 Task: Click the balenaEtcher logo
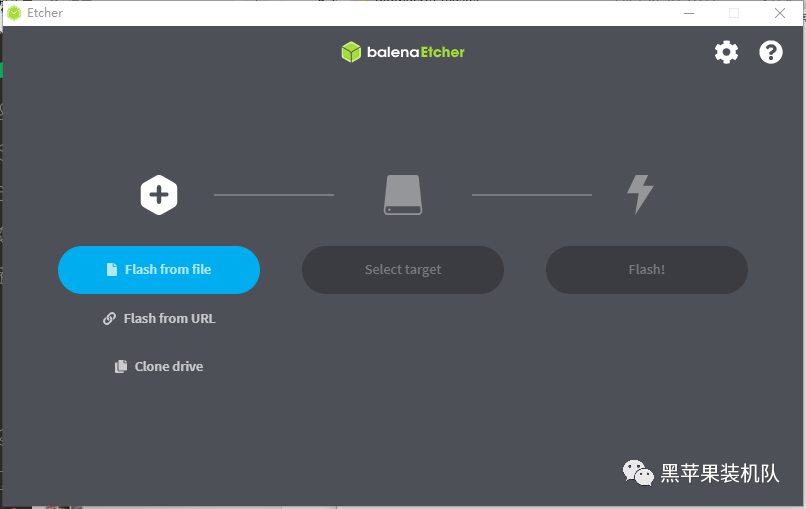403,52
